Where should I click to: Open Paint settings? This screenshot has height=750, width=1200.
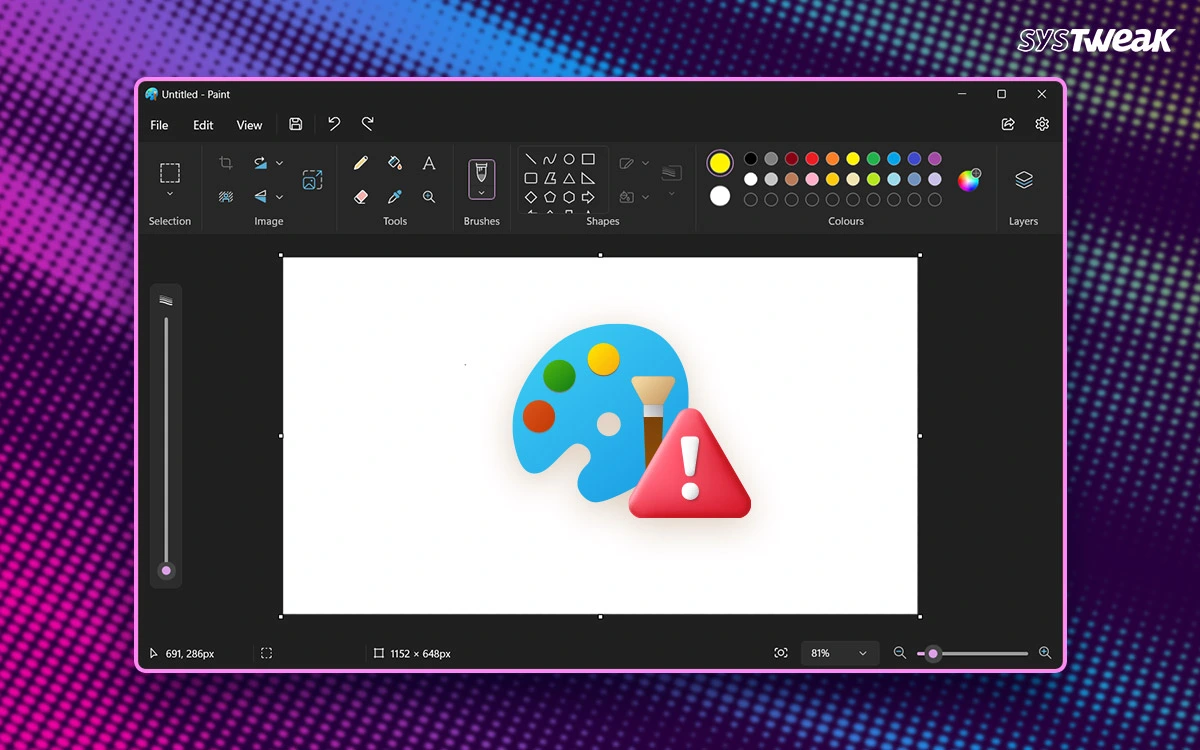click(1042, 123)
